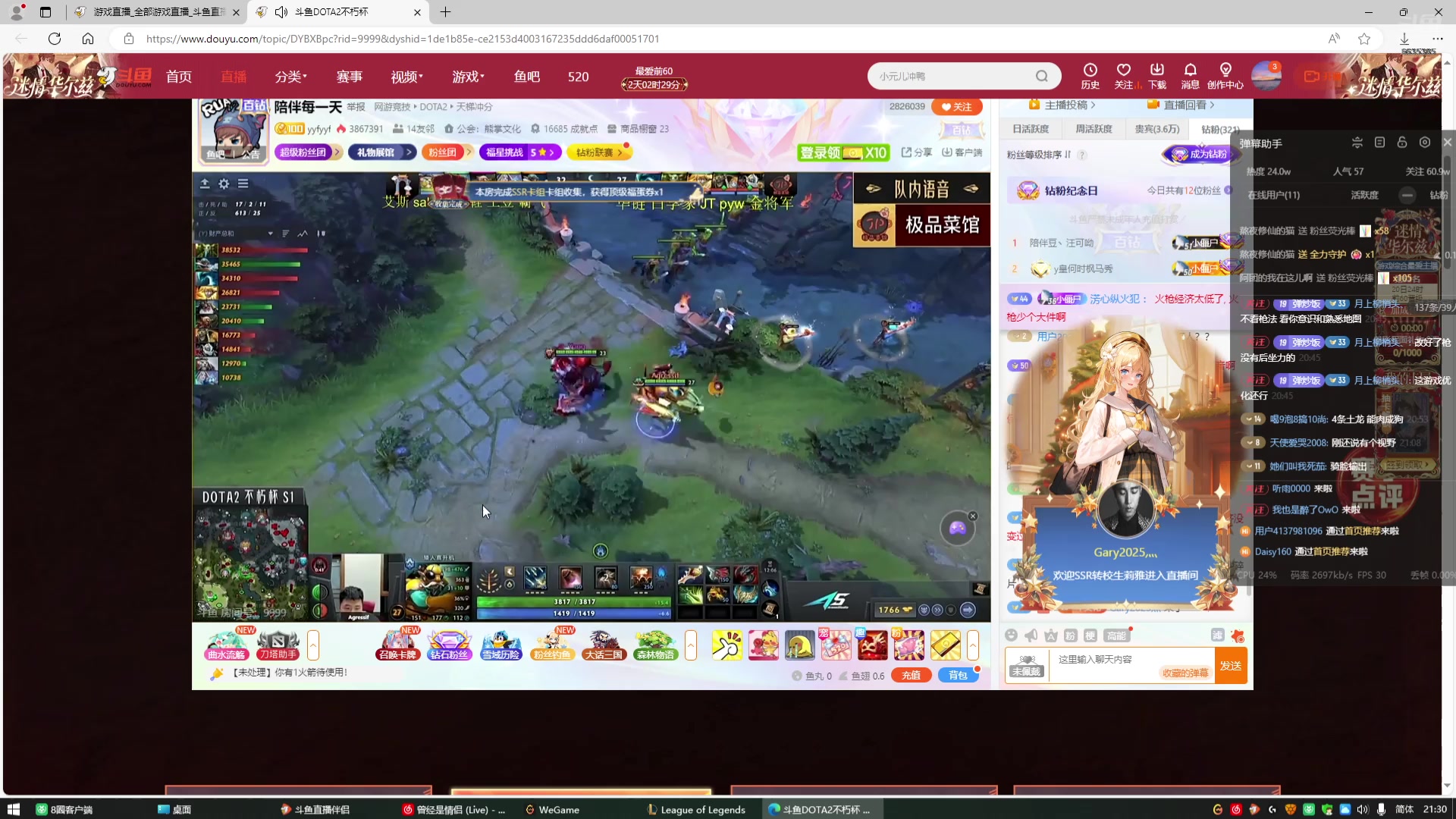Expand the 超级粉丝团 arrow badge

click(x=308, y=152)
